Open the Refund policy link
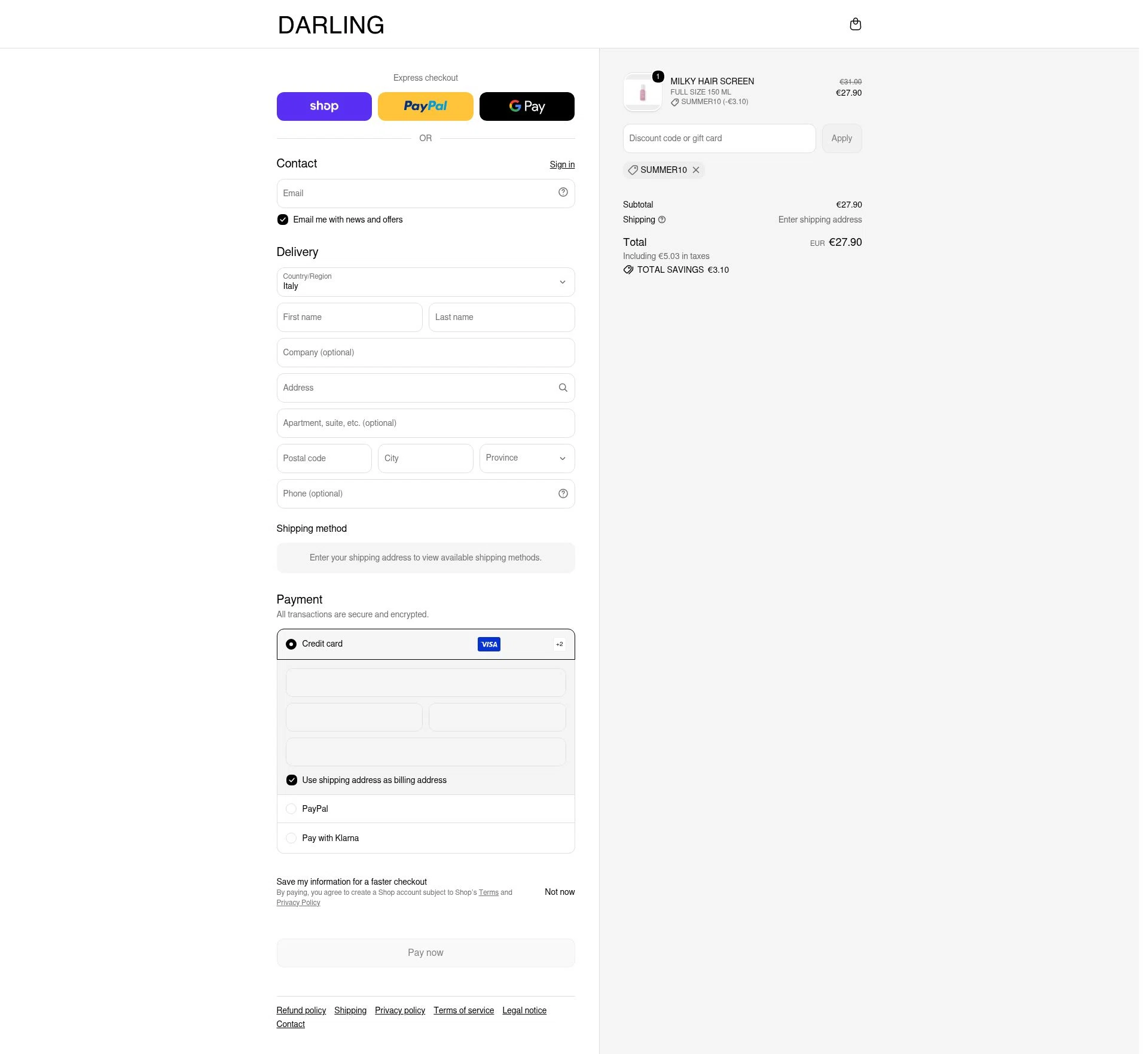The height and width of the screenshot is (1054, 1148). tap(301, 1010)
